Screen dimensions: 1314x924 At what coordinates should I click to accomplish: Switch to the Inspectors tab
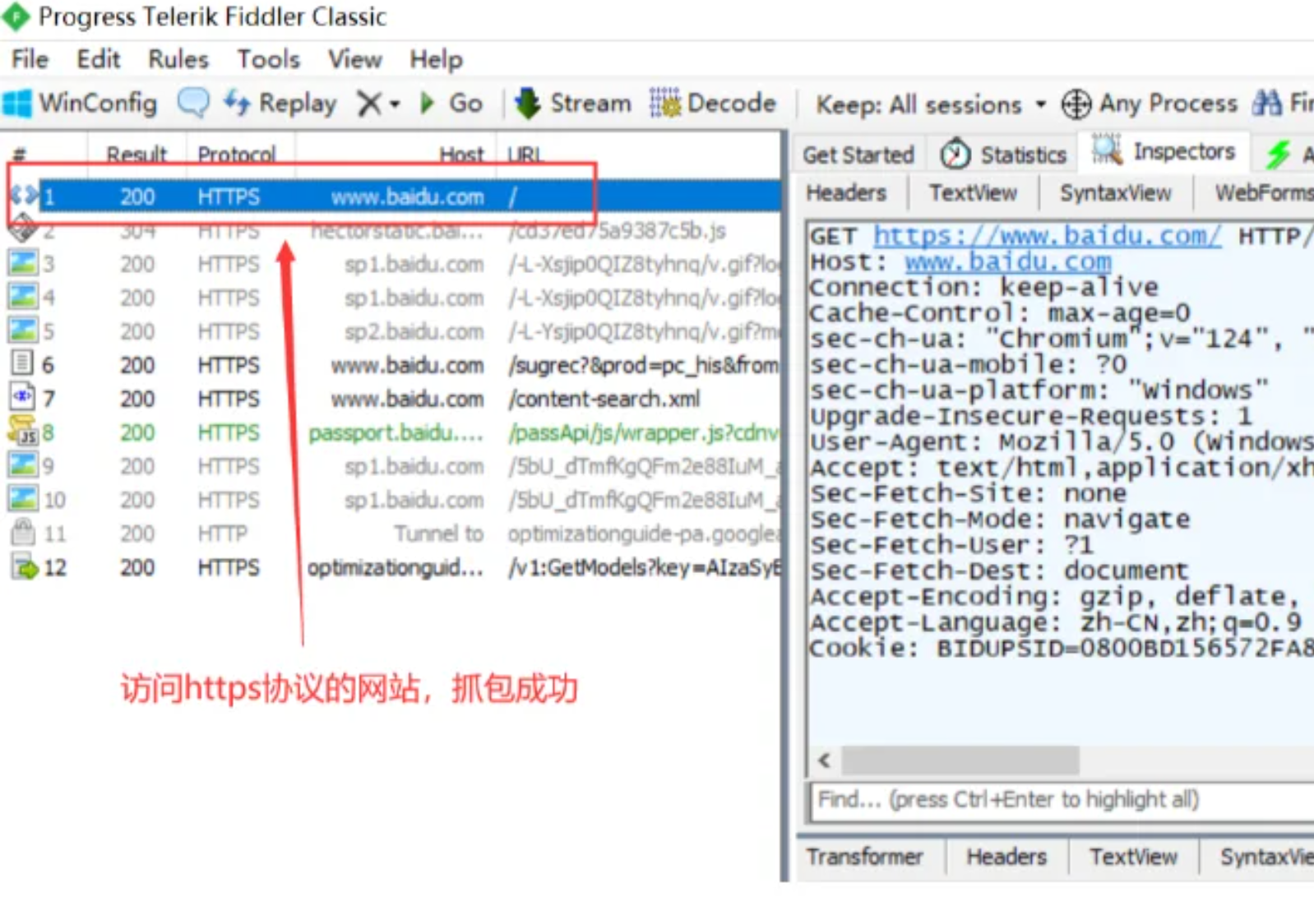[x=1164, y=151]
